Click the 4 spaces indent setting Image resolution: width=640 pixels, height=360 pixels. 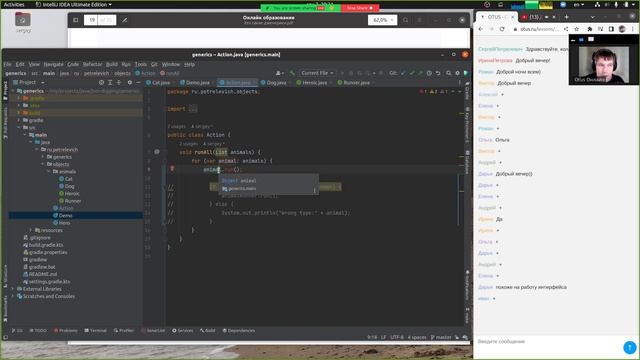[x=417, y=337]
